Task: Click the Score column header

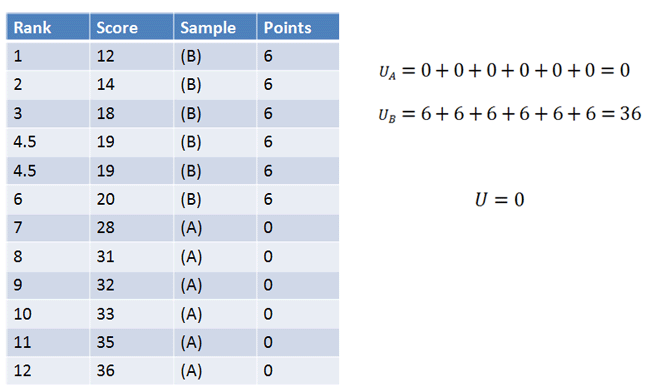Action: click(131, 27)
